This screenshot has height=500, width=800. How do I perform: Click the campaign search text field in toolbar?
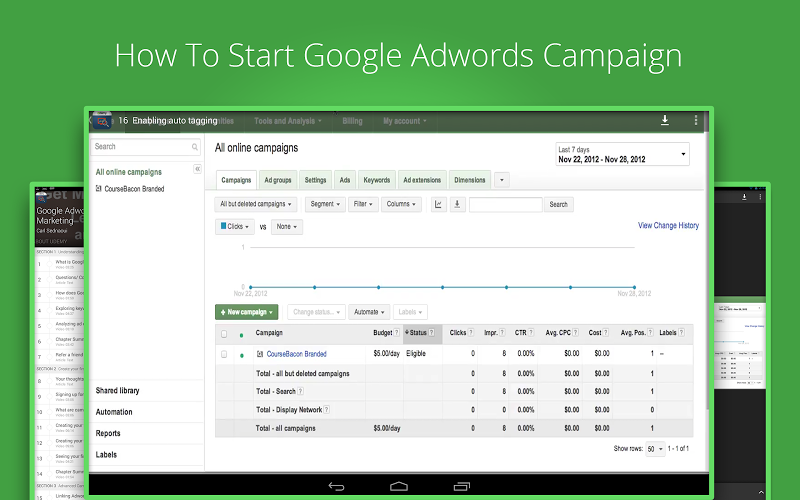point(505,205)
